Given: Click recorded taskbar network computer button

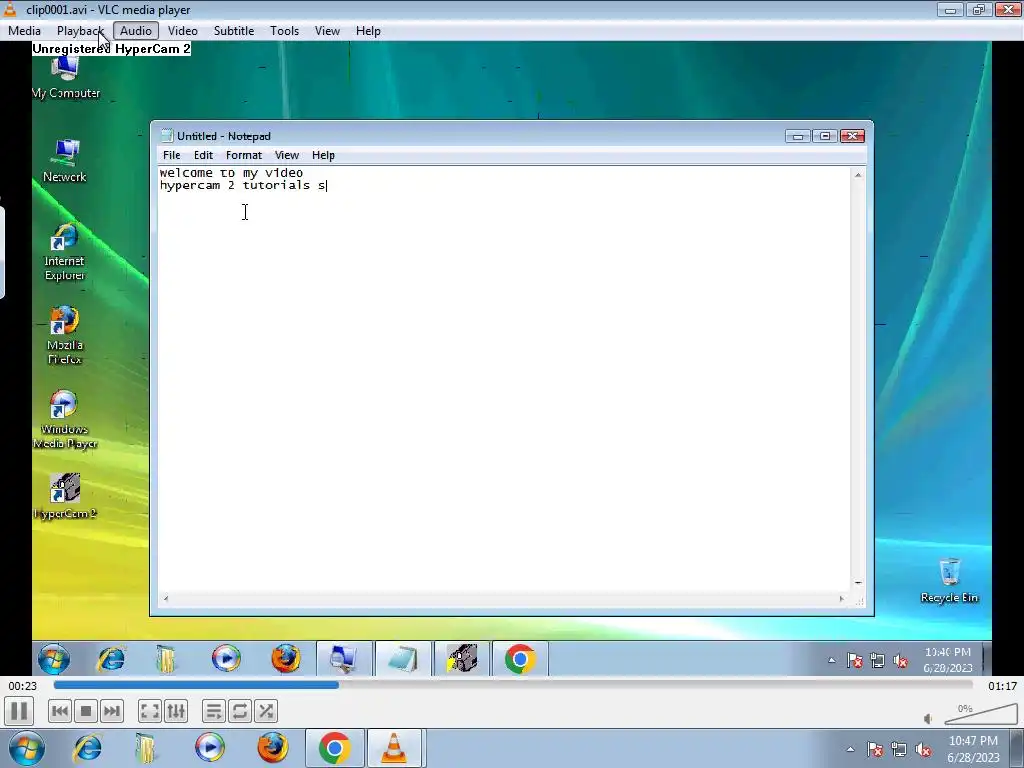Looking at the screenshot, I should tap(344, 658).
